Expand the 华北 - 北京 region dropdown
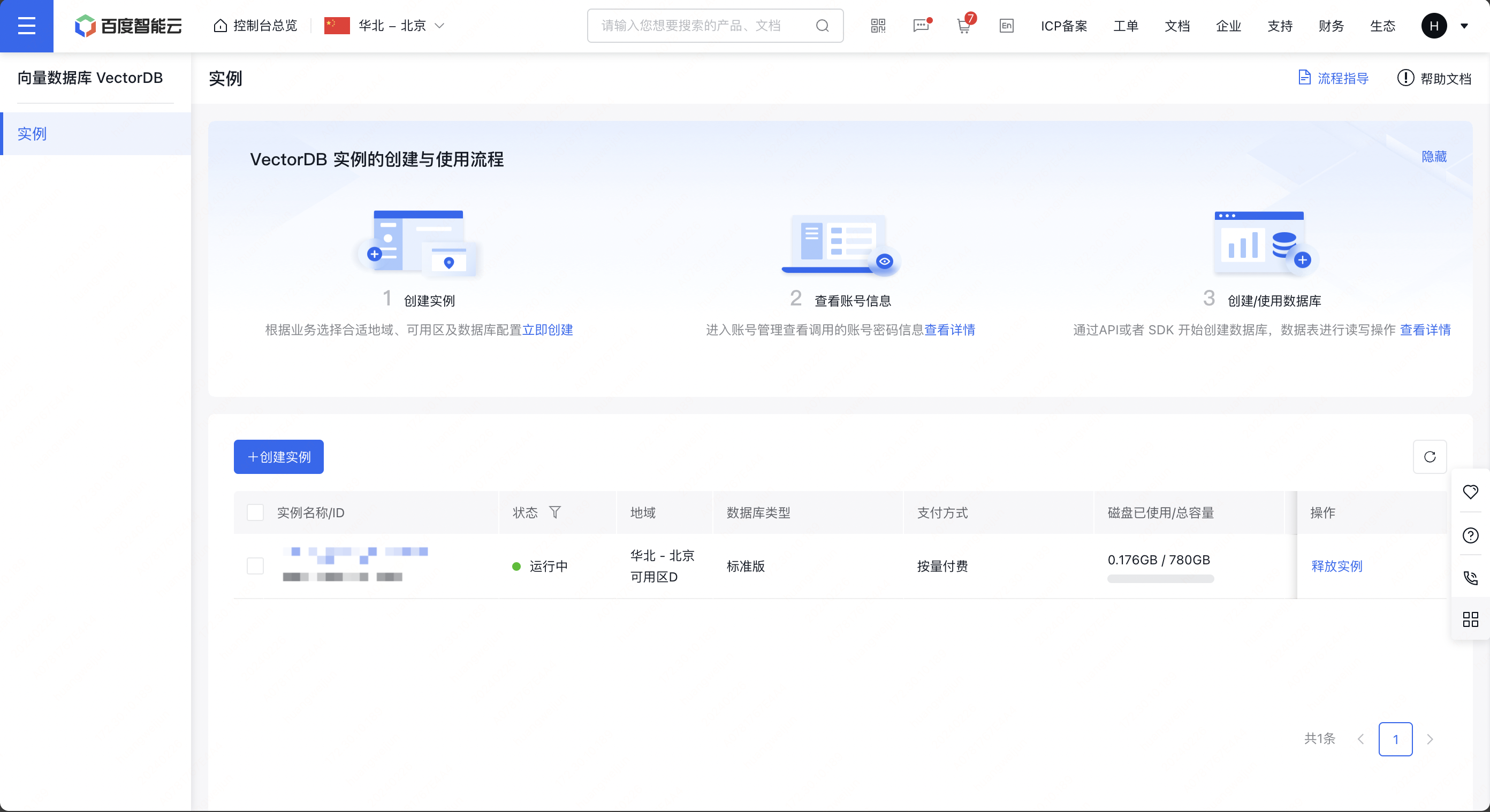 click(385, 26)
